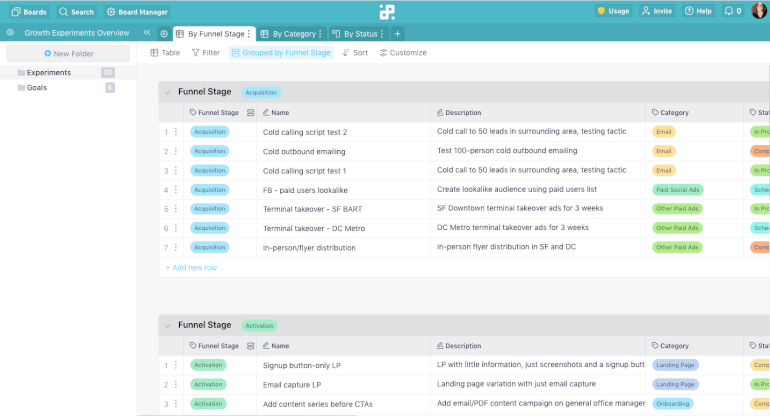Screen dimensions: 770x416
Task: Open Search in the top bar
Action: pyautogui.click(x=77, y=12)
